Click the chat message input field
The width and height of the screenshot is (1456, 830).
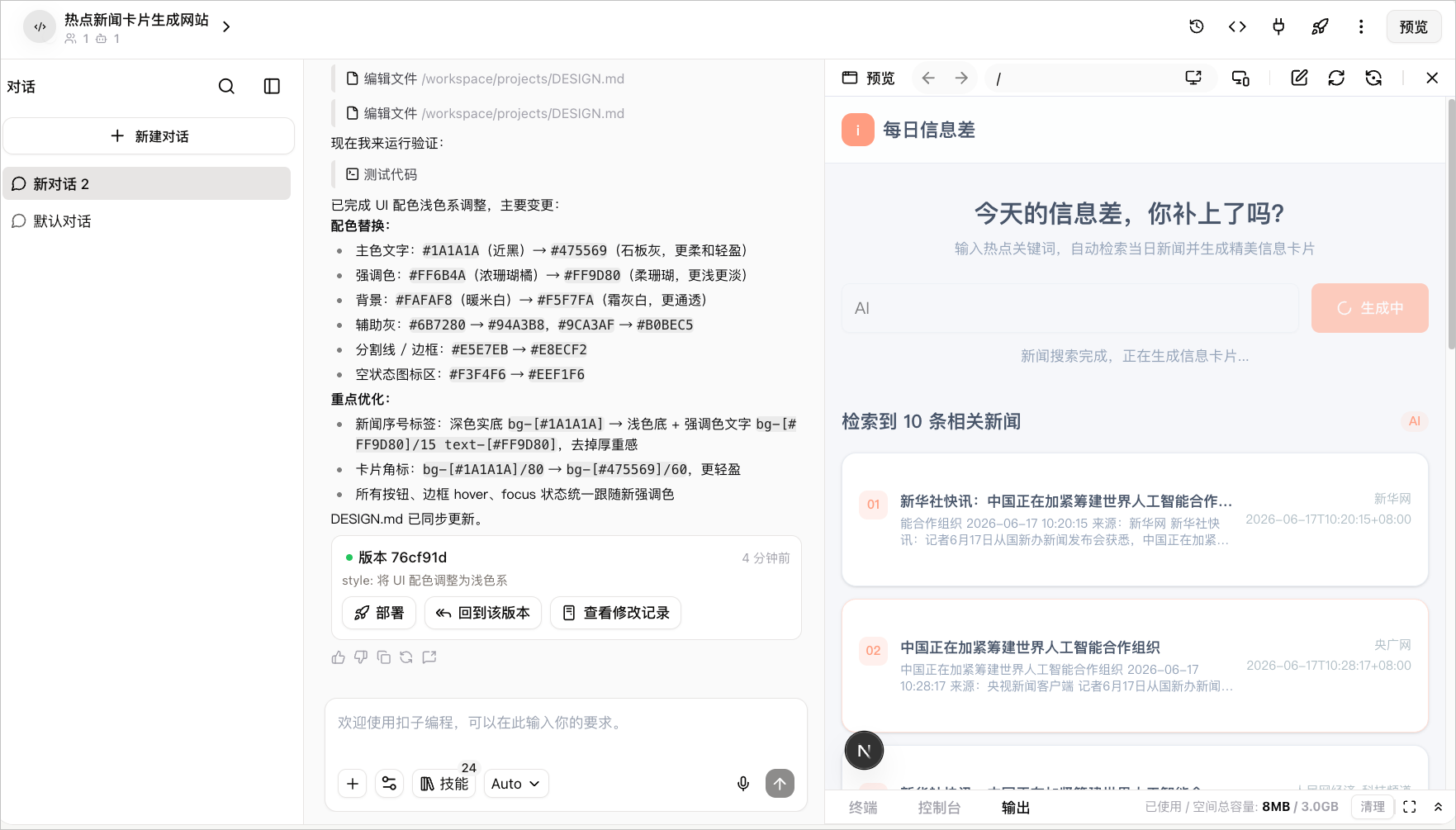566,731
